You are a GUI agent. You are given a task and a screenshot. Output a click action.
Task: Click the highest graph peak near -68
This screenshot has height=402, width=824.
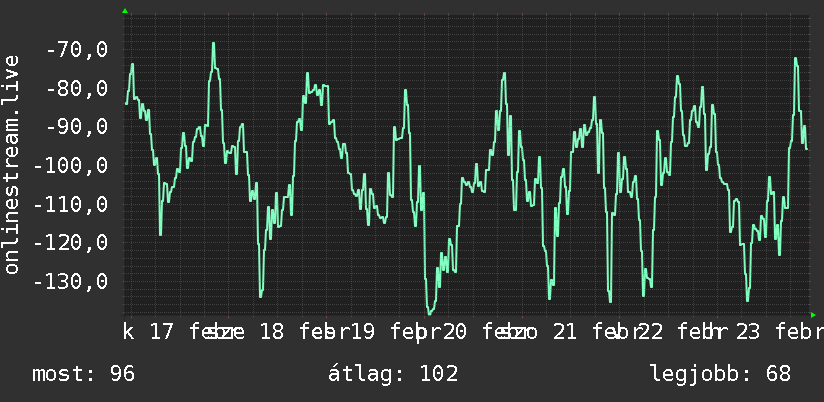pyautogui.click(x=213, y=44)
